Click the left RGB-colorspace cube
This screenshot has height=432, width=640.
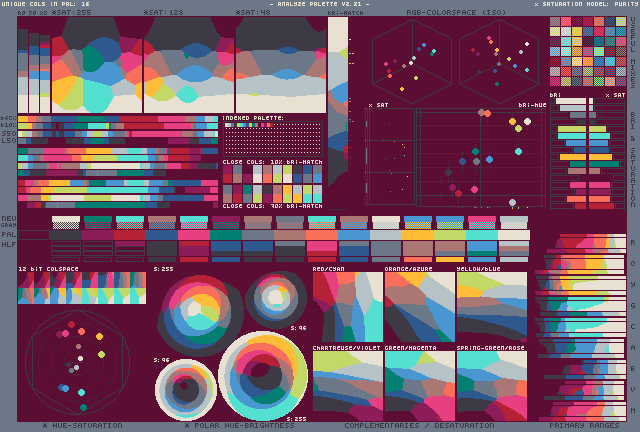pos(412,61)
